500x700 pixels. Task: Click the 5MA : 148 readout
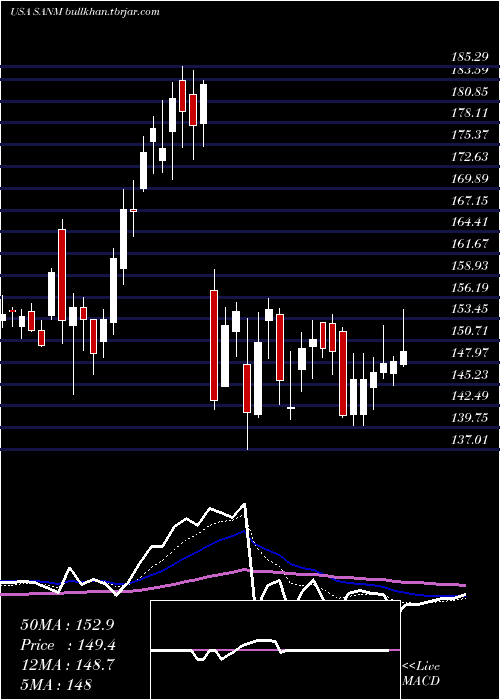click(x=56, y=684)
